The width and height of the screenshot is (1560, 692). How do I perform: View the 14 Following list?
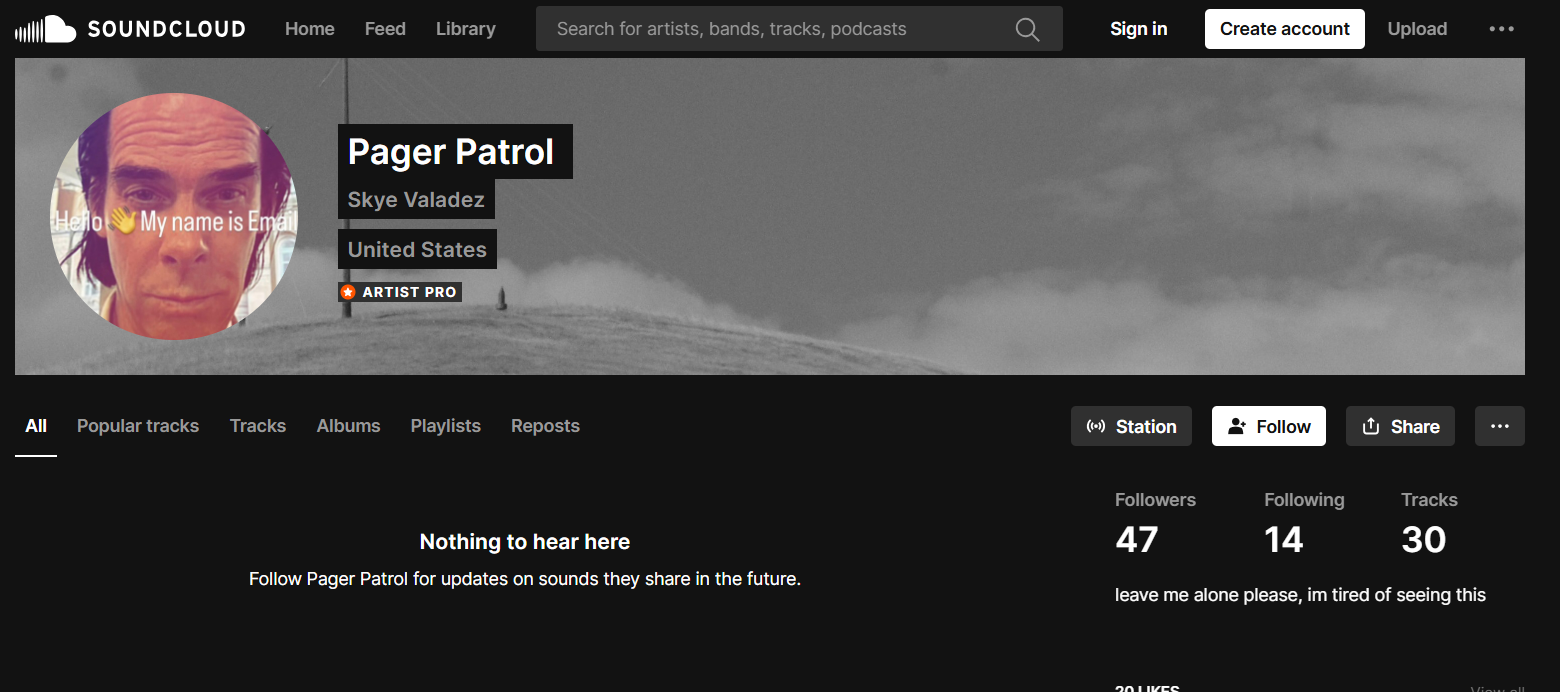pos(1304,524)
